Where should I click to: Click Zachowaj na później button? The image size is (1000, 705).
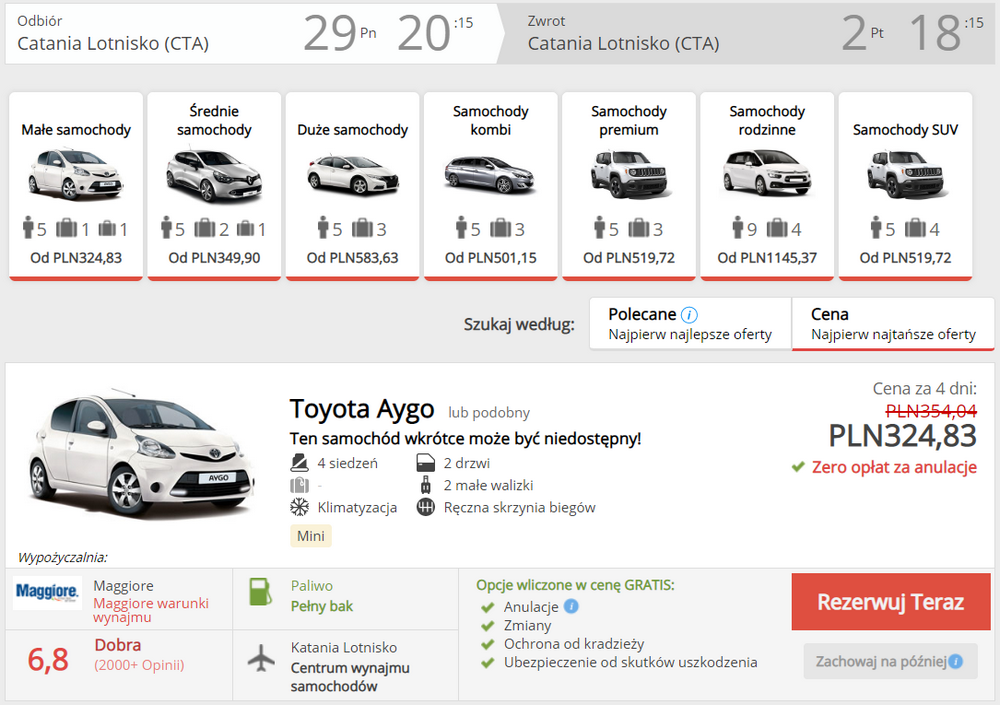coord(890,661)
